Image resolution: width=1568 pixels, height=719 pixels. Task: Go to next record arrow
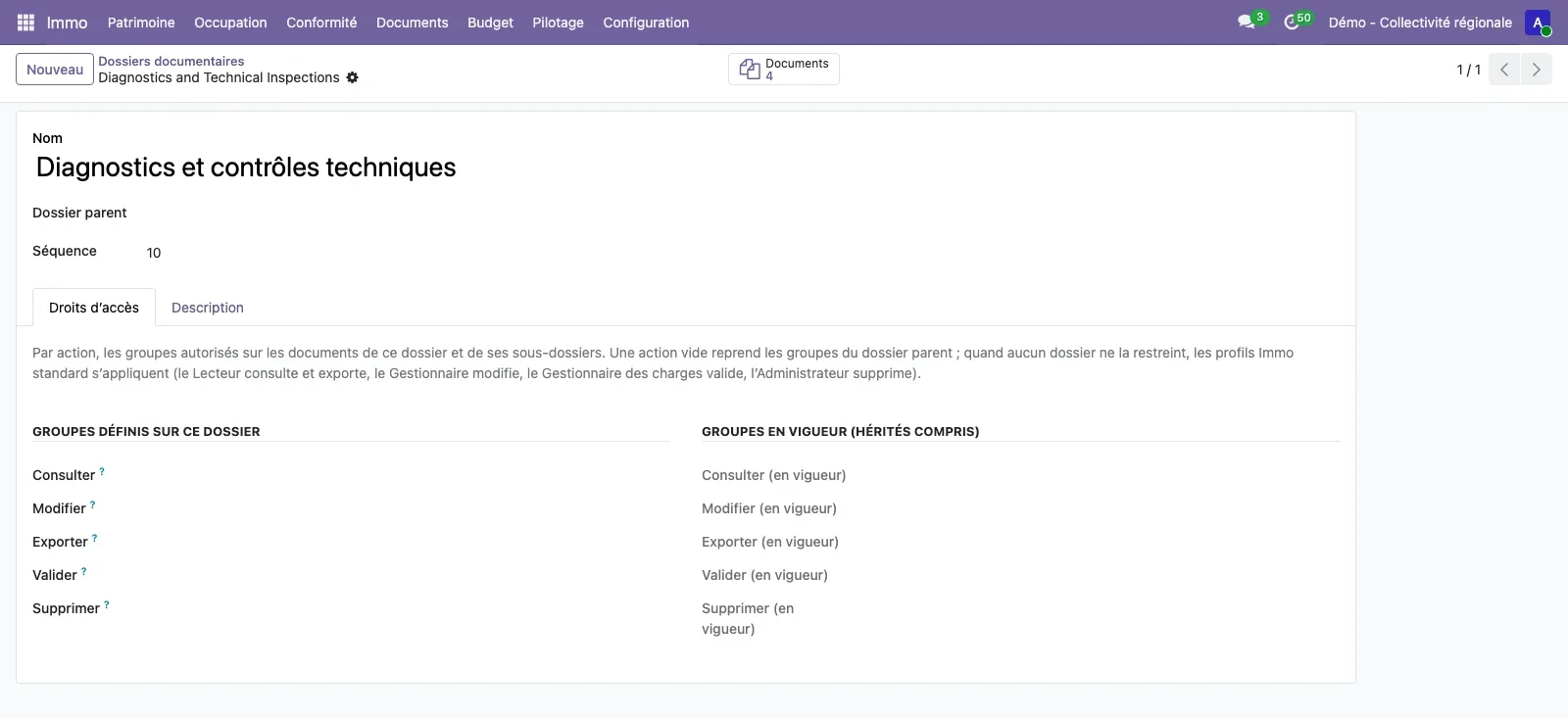tap(1536, 70)
